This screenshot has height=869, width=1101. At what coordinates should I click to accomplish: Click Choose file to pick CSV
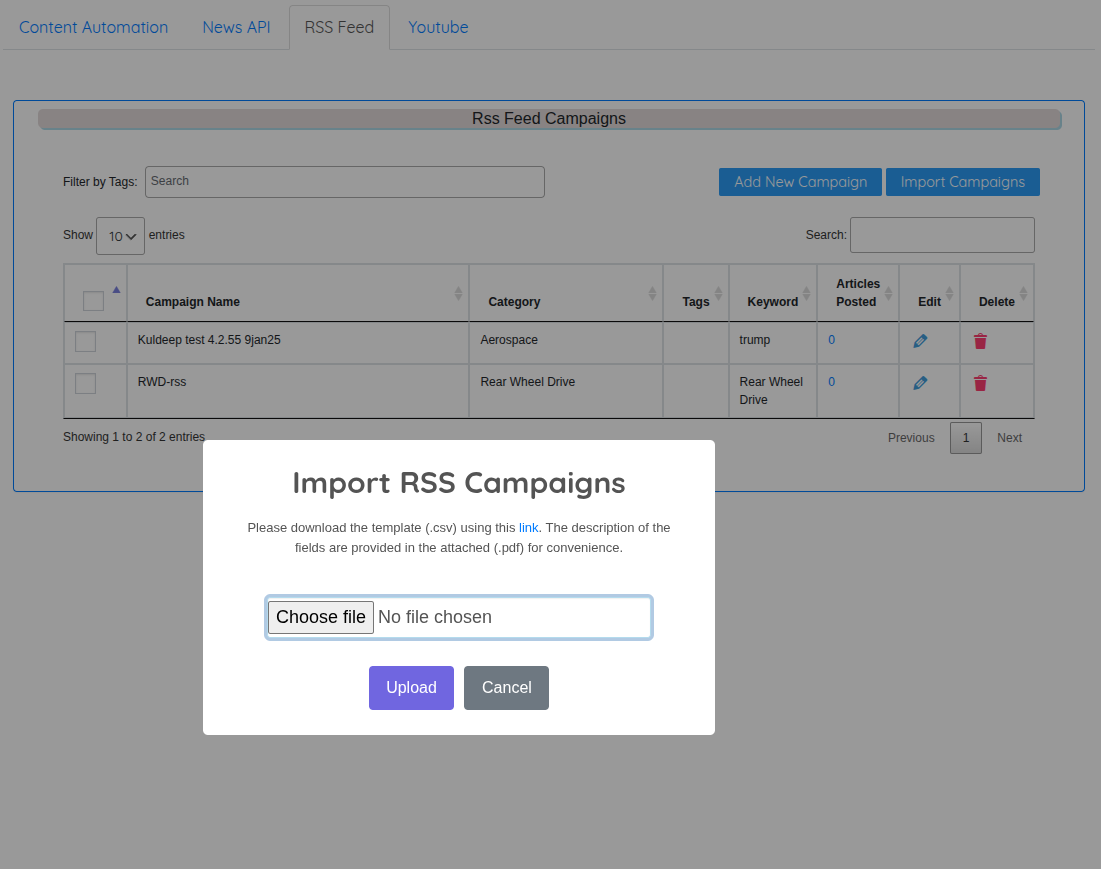[x=321, y=617]
